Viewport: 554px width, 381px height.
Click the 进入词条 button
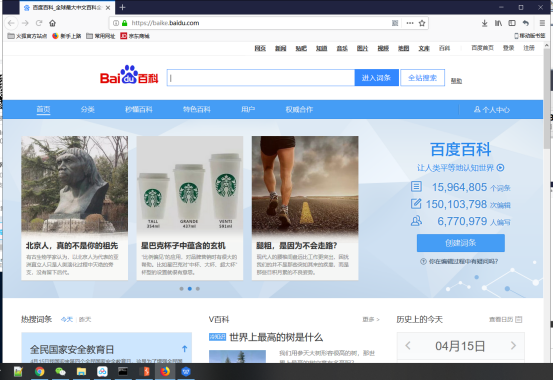coord(377,78)
